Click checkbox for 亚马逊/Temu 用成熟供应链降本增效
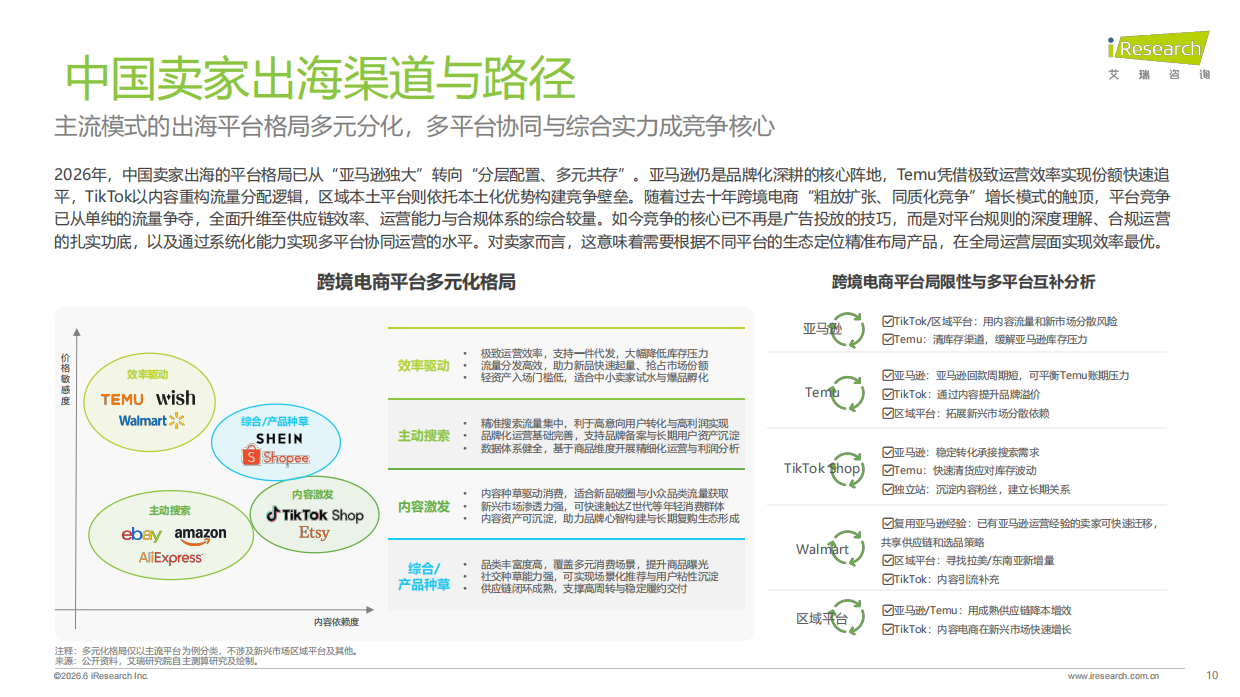 coord(887,610)
